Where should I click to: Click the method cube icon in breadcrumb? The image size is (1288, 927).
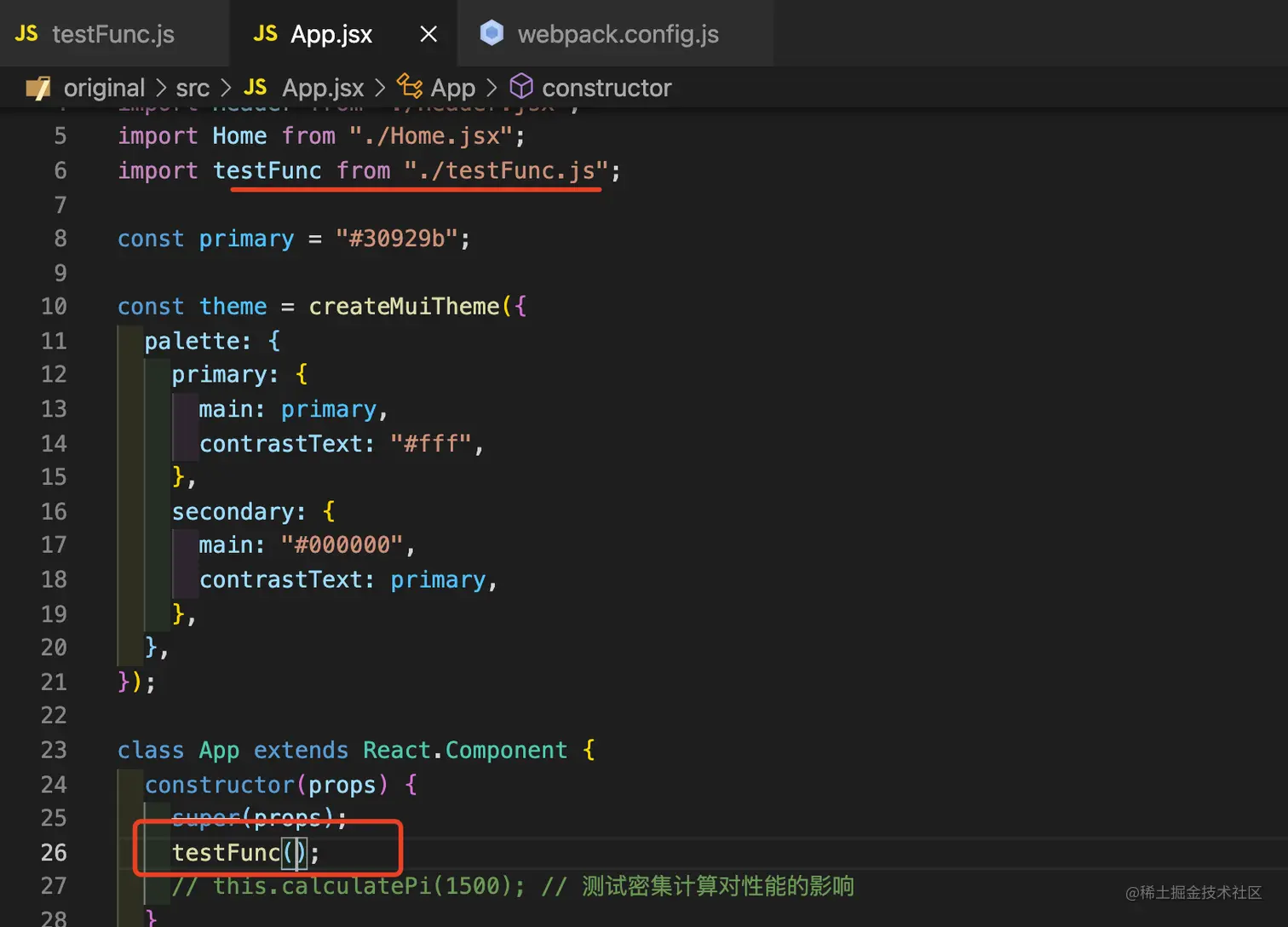[521, 86]
